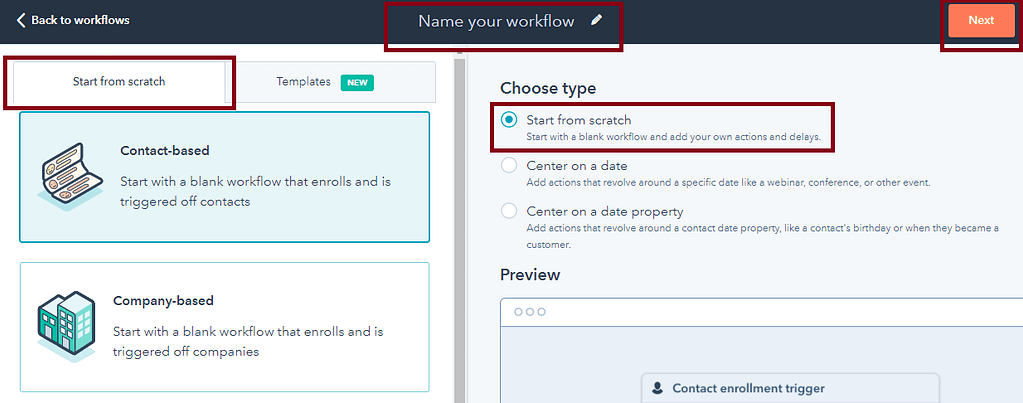Click the NEW badge on Templates

click(x=357, y=83)
